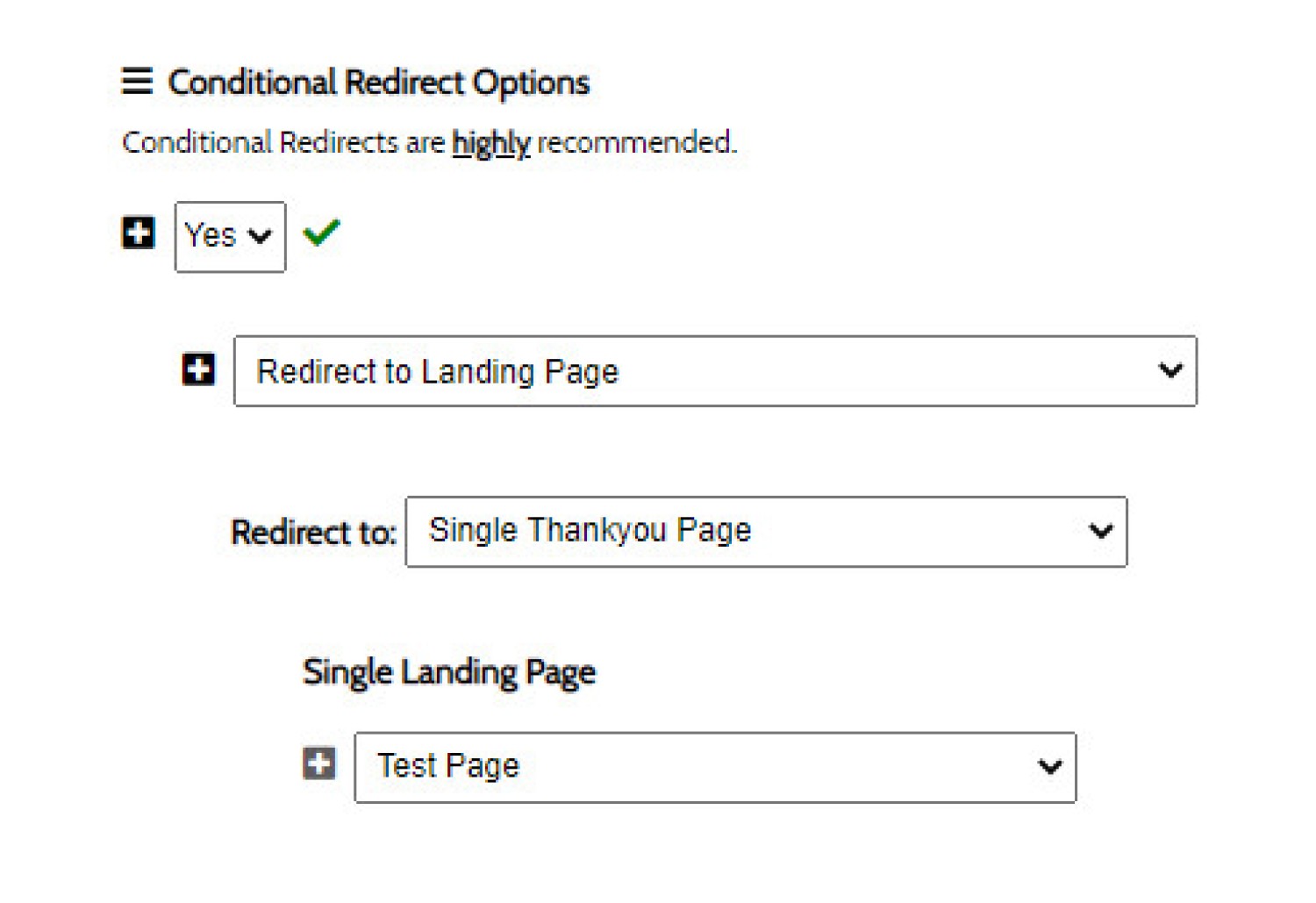The height and width of the screenshot is (903, 1316).
Task: Open the Yes dropdown
Action: 230,237
